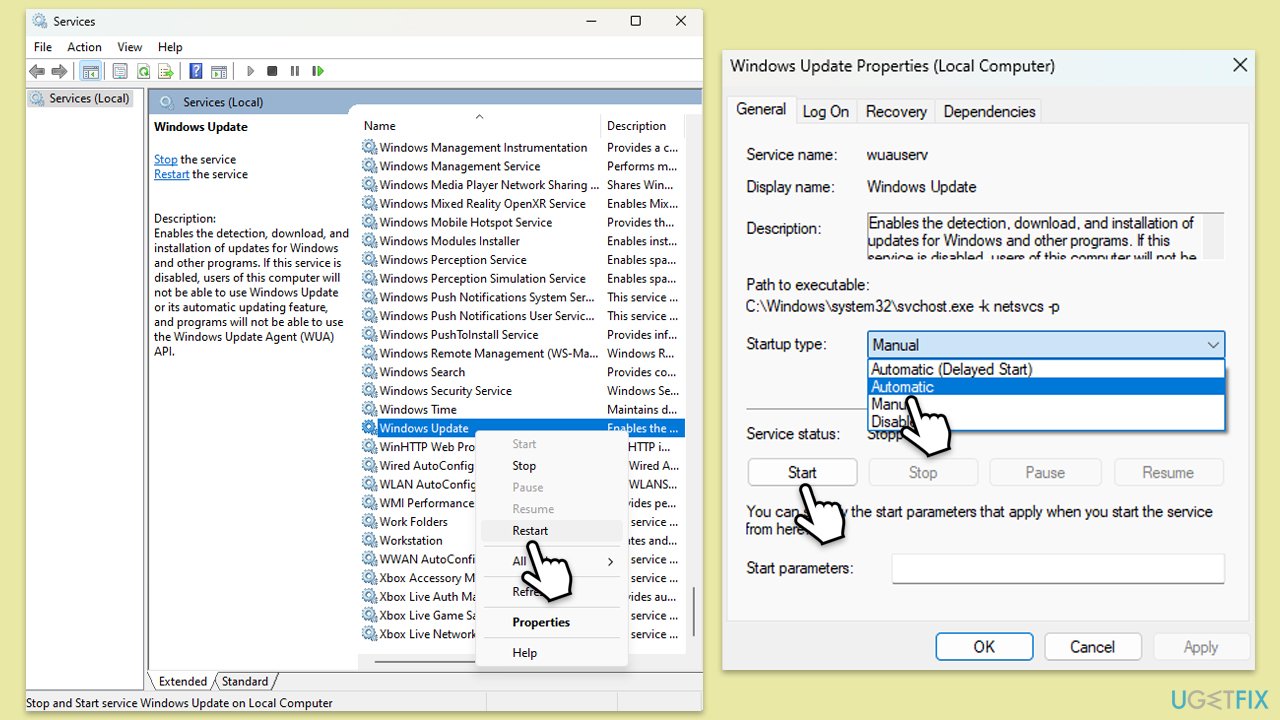This screenshot has height=720, width=1280.
Task: Click the Pause Service toolbar icon
Action: pyautogui.click(x=295, y=71)
